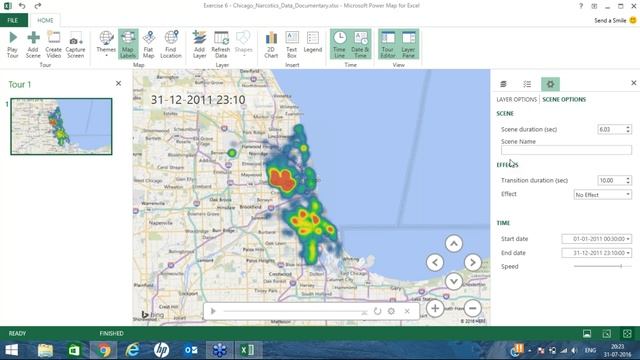This screenshot has width=640, height=360.
Task: Toggle Map Labels on the map
Action: coord(128,44)
